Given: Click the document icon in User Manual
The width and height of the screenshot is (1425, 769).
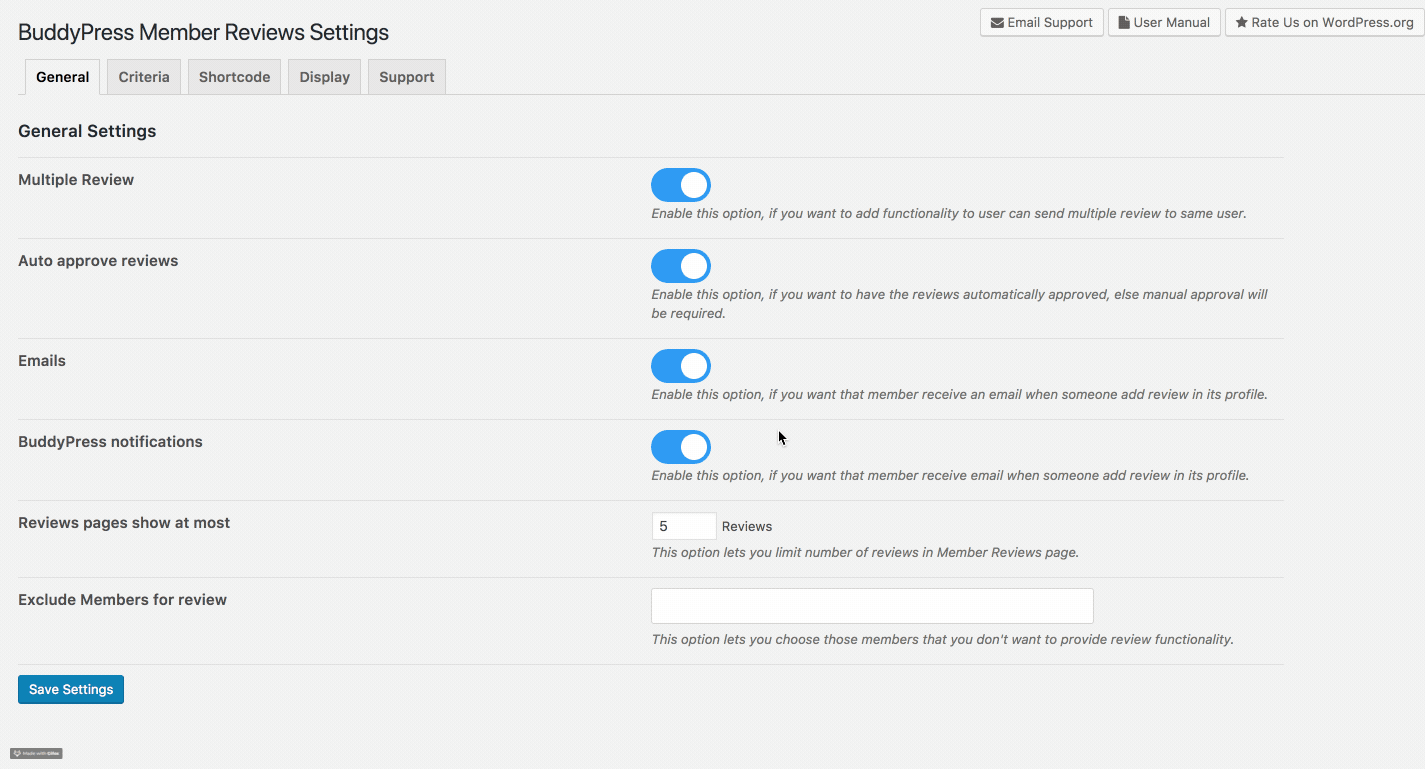Looking at the screenshot, I should (x=1124, y=22).
